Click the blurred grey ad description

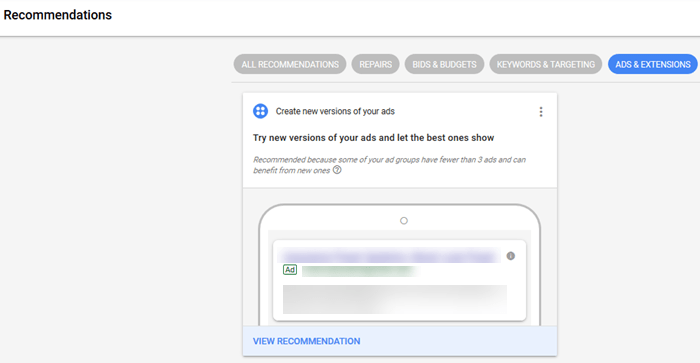coord(395,299)
